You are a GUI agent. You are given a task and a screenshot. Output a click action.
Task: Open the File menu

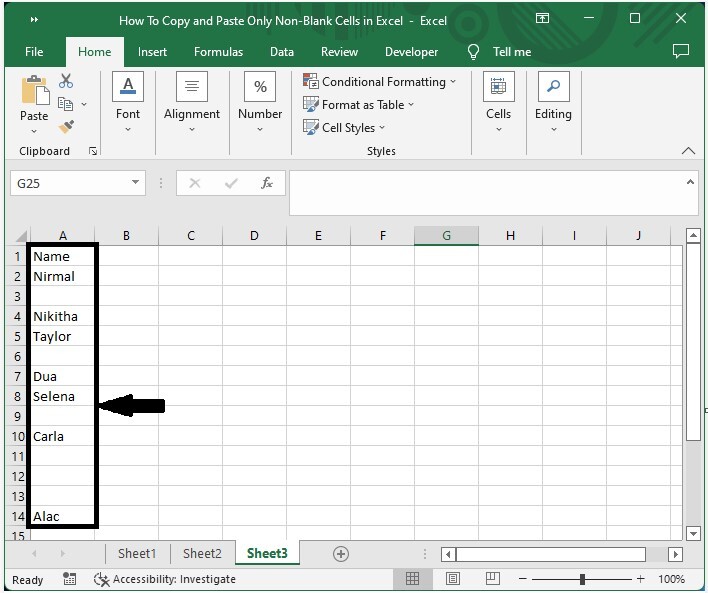tap(34, 52)
